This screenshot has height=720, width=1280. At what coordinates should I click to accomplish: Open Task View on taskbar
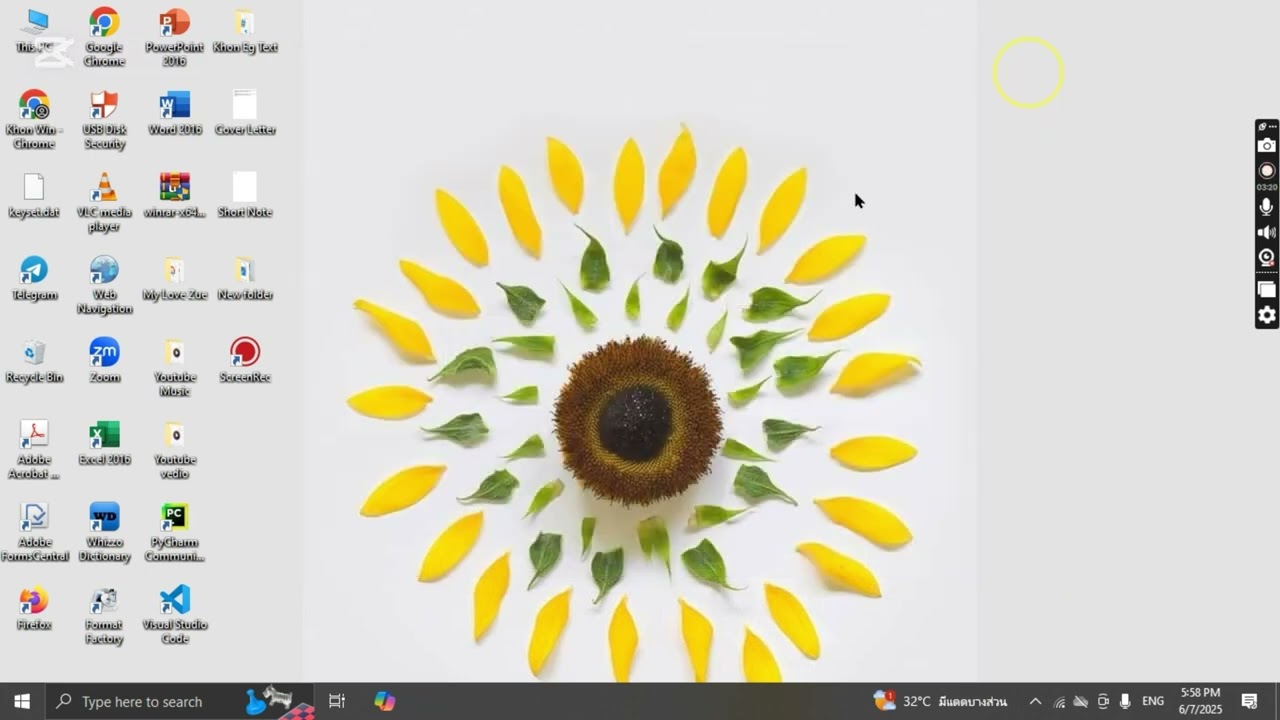click(337, 701)
